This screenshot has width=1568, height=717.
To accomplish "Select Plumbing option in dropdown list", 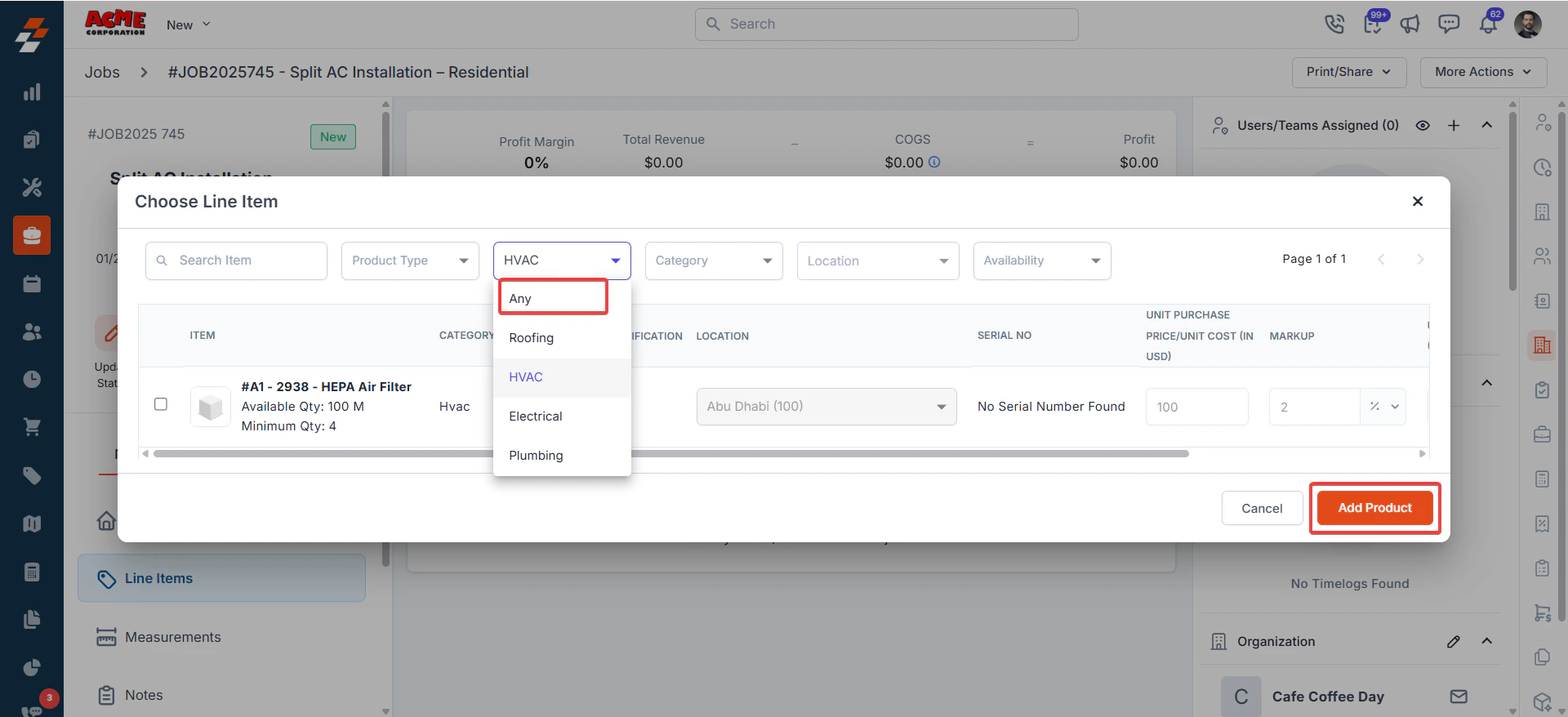I will pyautogui.click(x=562, y=456).
